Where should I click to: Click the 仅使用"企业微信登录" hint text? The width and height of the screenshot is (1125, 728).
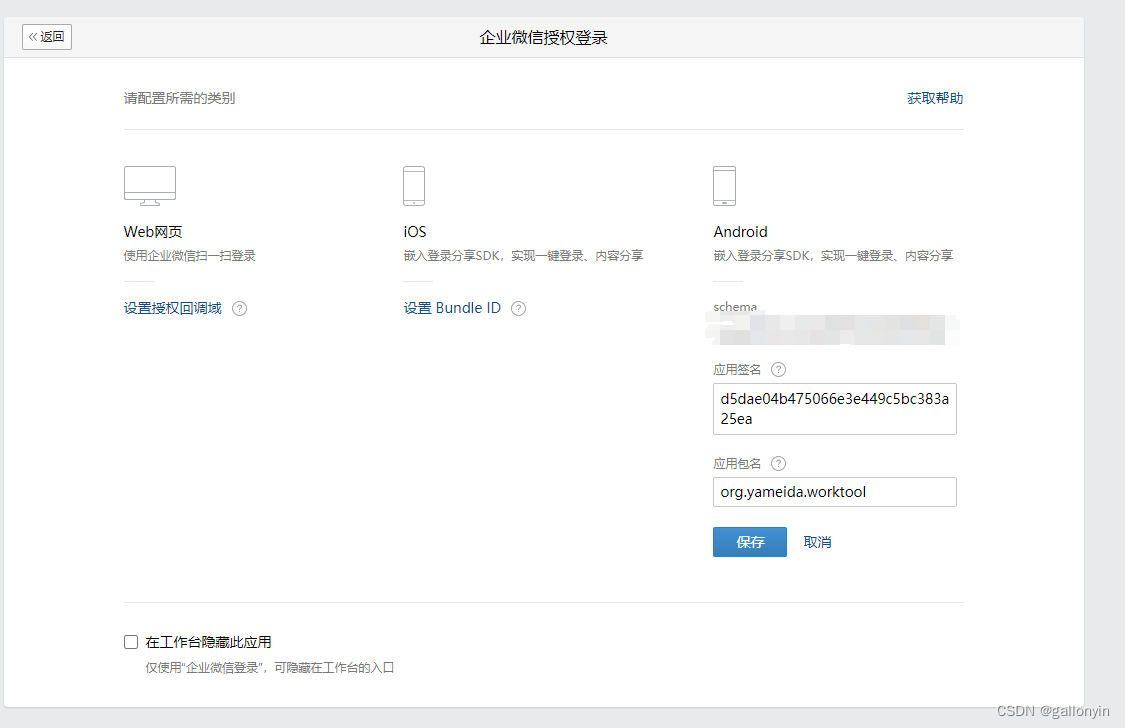pos(270,668)
